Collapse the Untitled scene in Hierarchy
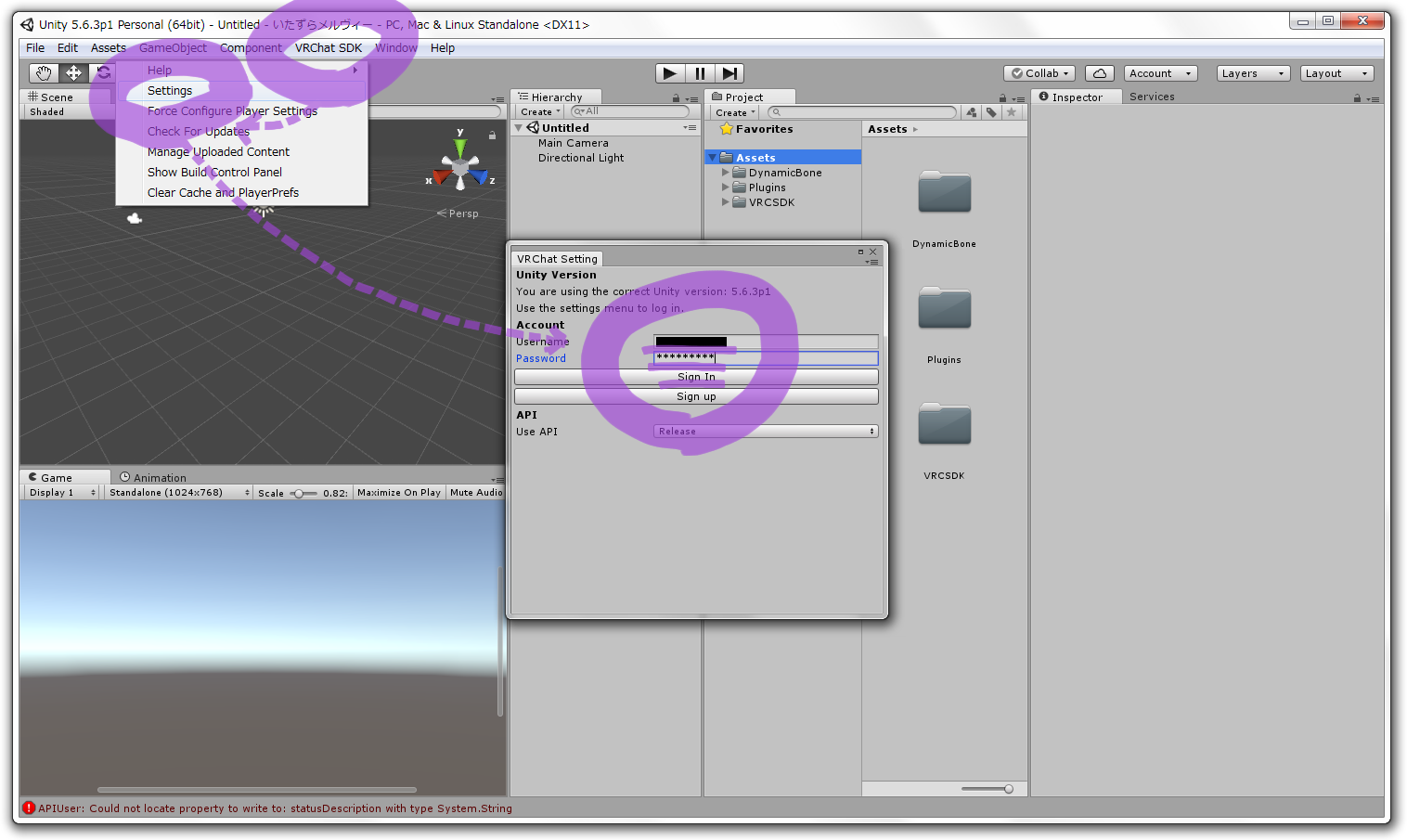 coord(519,128)
